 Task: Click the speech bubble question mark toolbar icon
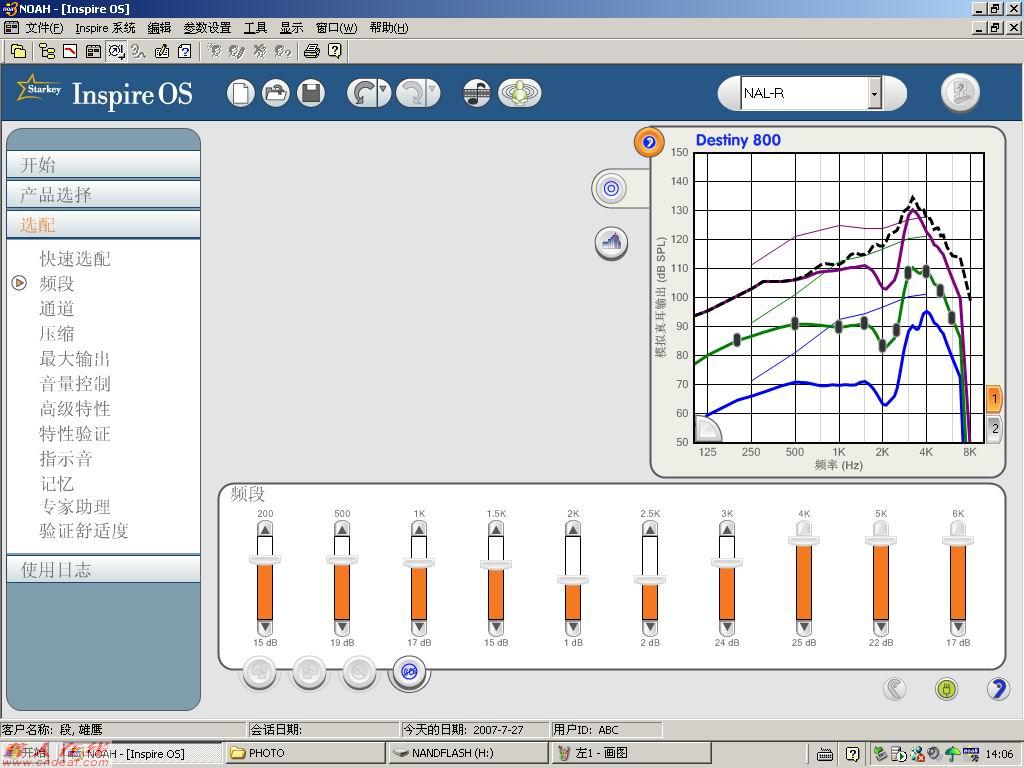coord(334,51)
